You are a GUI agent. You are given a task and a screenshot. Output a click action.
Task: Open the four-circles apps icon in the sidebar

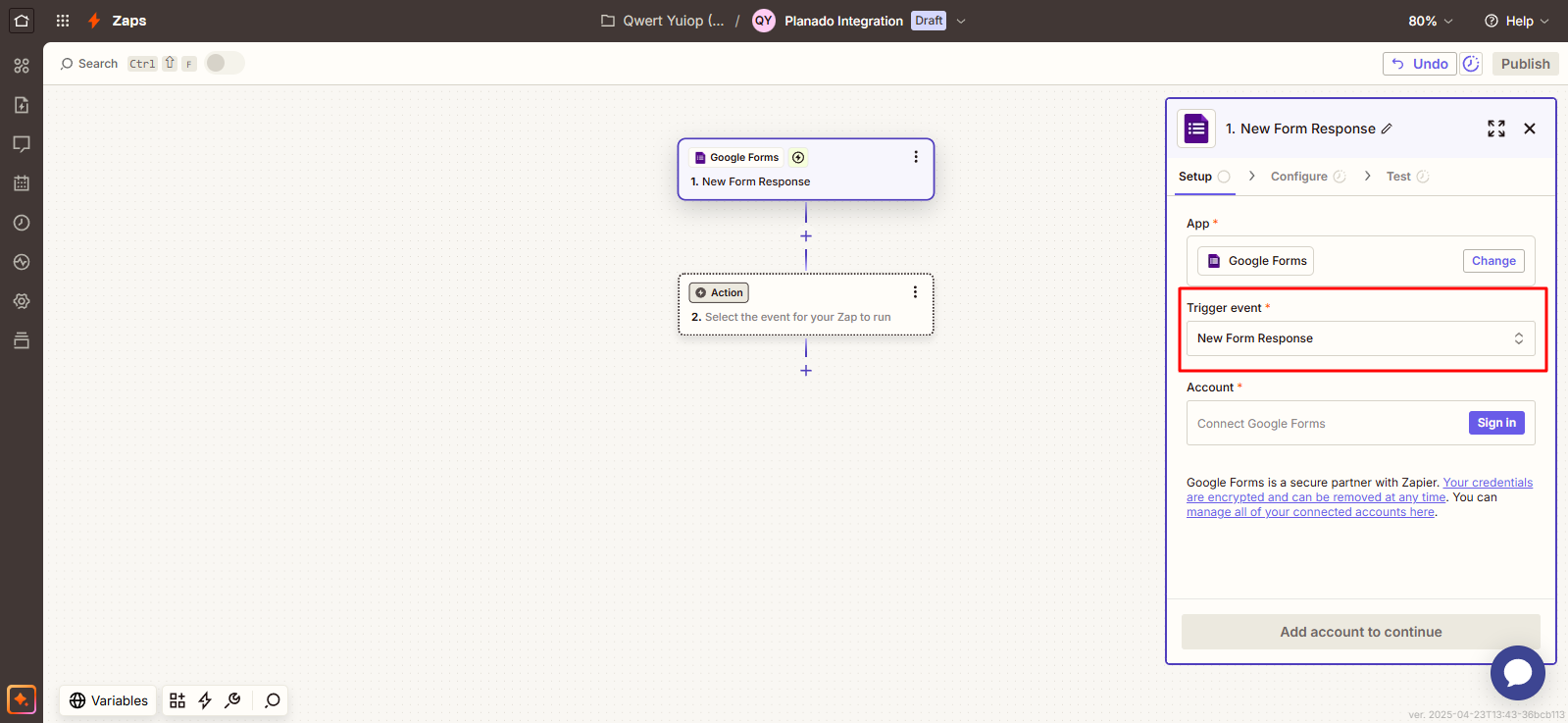coord(22,66)
